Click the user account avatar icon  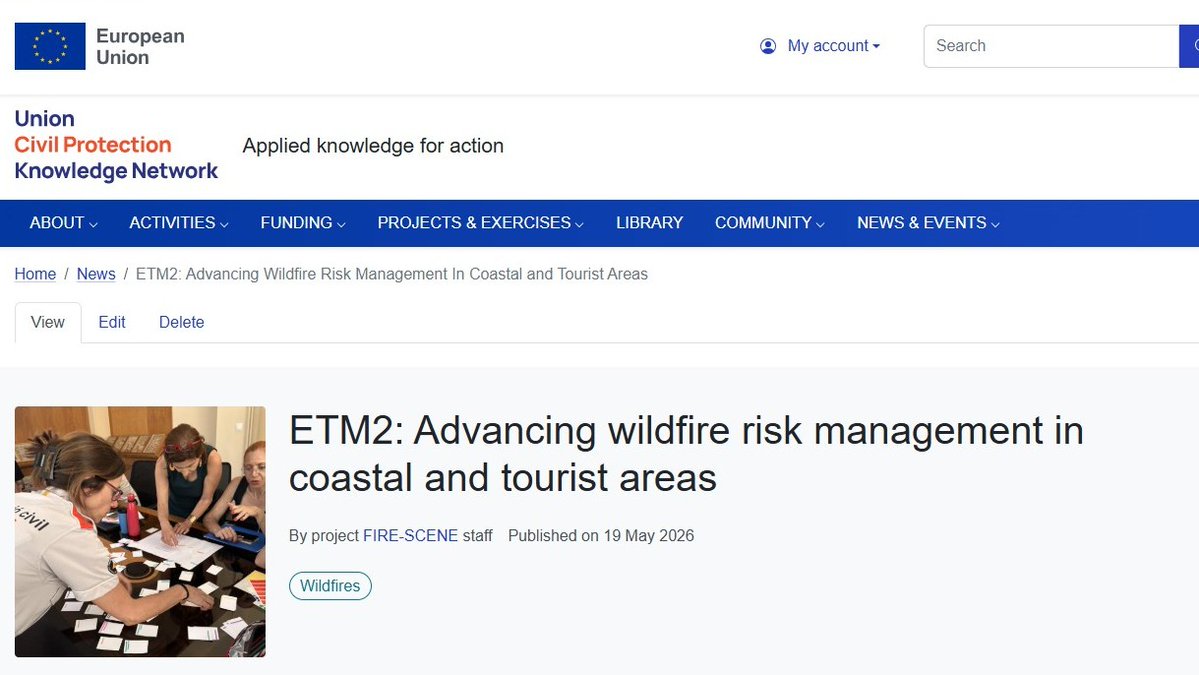click(768, 46)
